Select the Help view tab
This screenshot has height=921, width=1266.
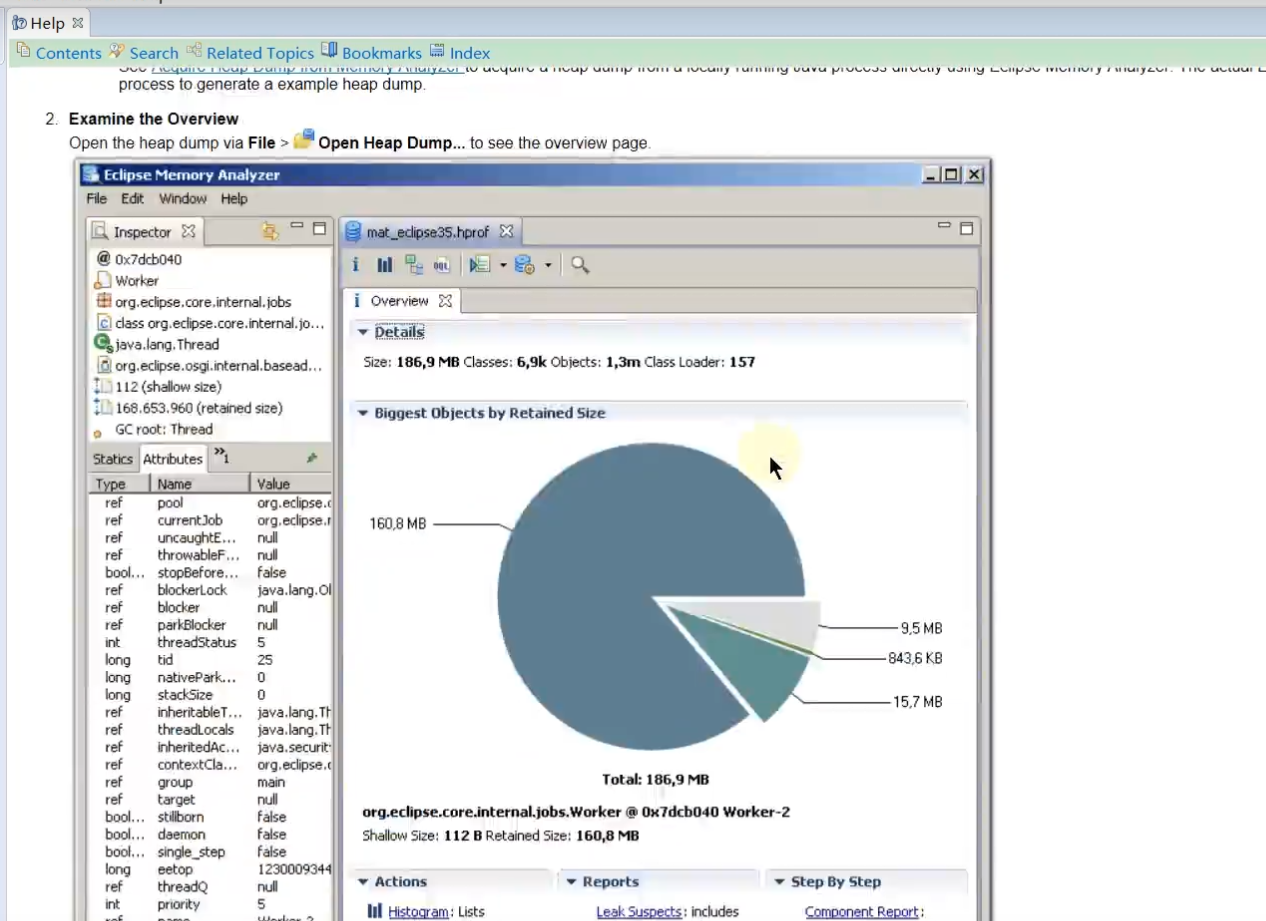click(47, 22)
